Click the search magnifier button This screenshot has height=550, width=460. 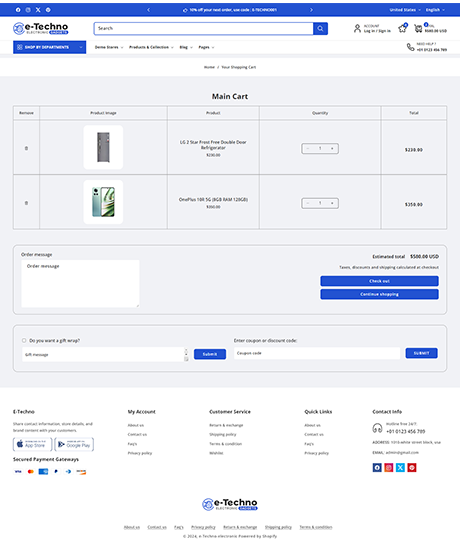coord(320,28)
